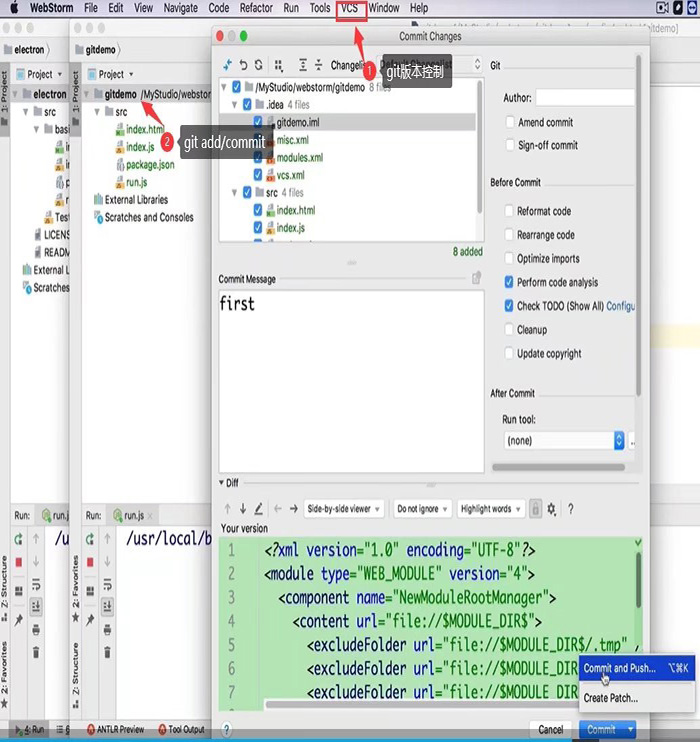The width and height of the screenshot is (700, 742).
Task: Stop the process in gitdemo Run panel
Action: click(x=90, y=562)
